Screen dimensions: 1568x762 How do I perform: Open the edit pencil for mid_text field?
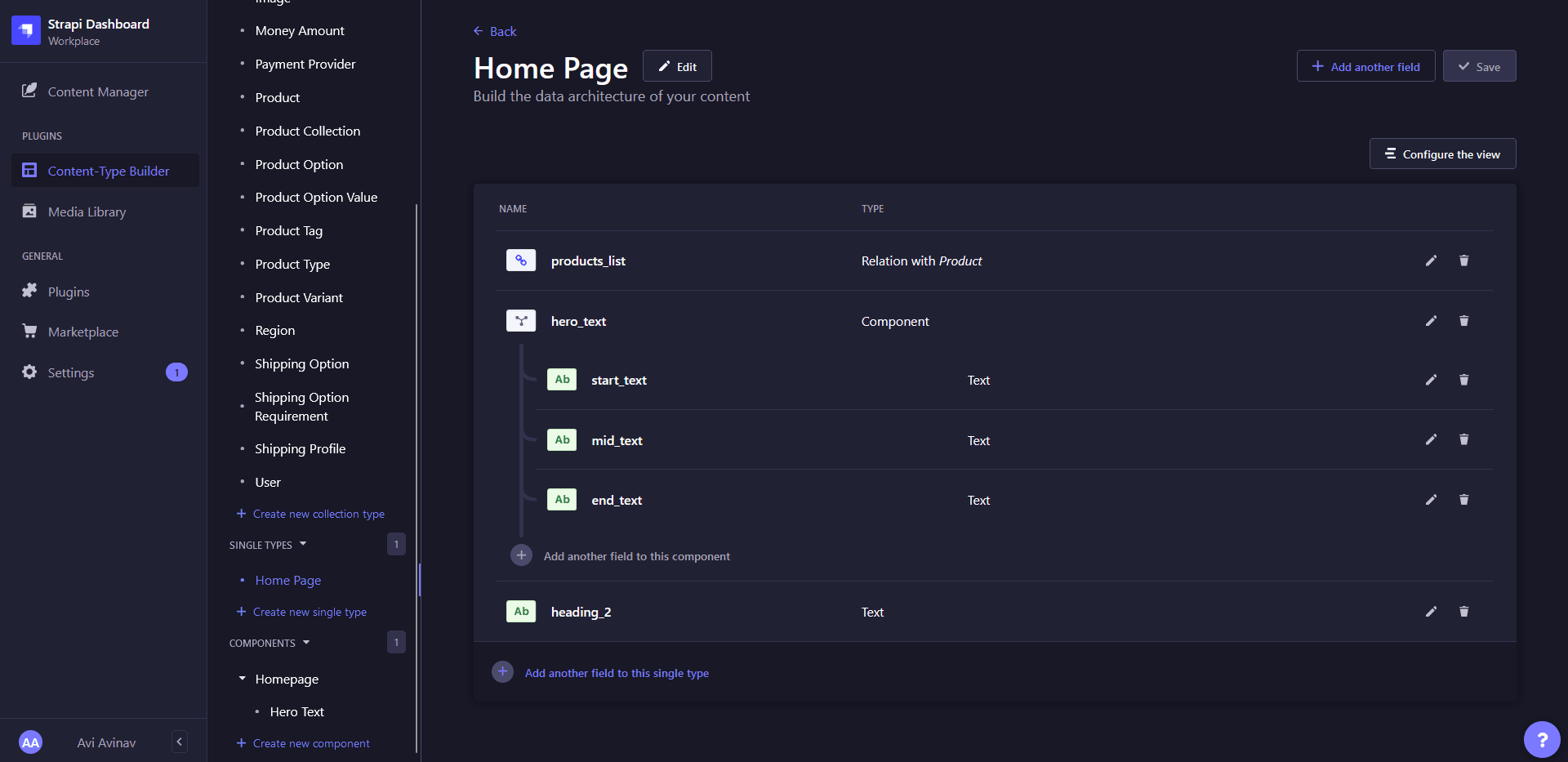point(1431,439)
